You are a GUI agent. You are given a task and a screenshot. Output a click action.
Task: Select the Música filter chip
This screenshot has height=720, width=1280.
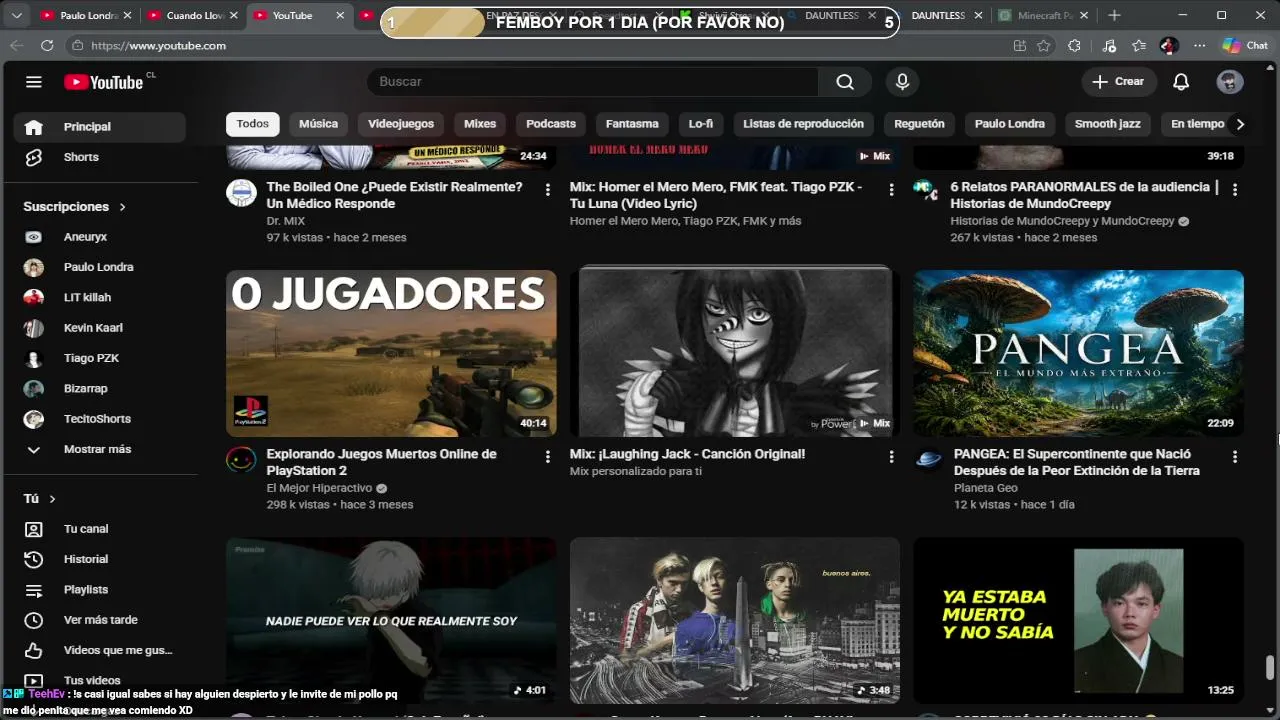[318, 124]
